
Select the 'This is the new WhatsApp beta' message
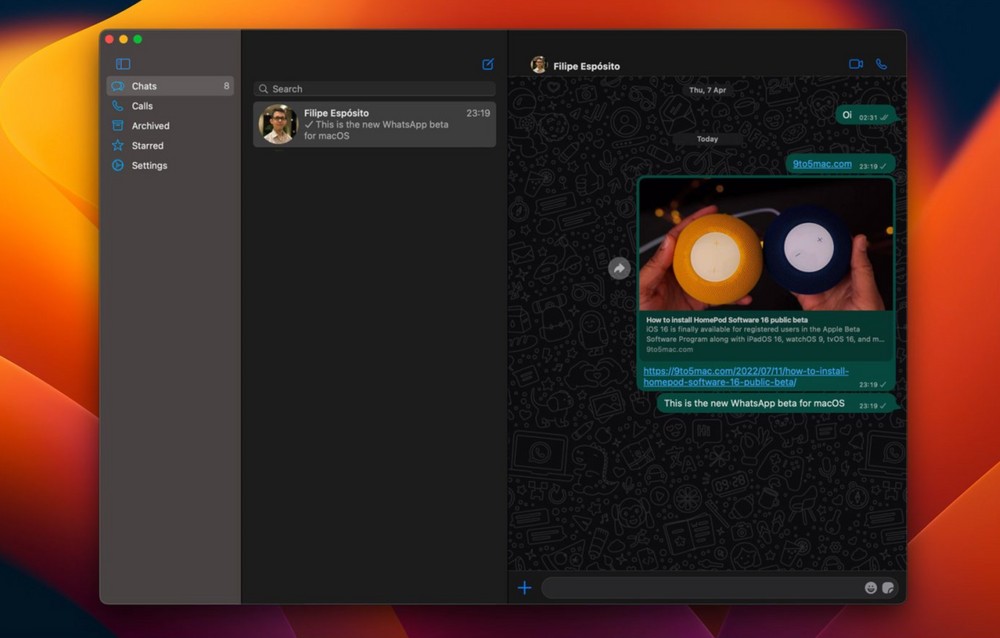click(776, 404)
